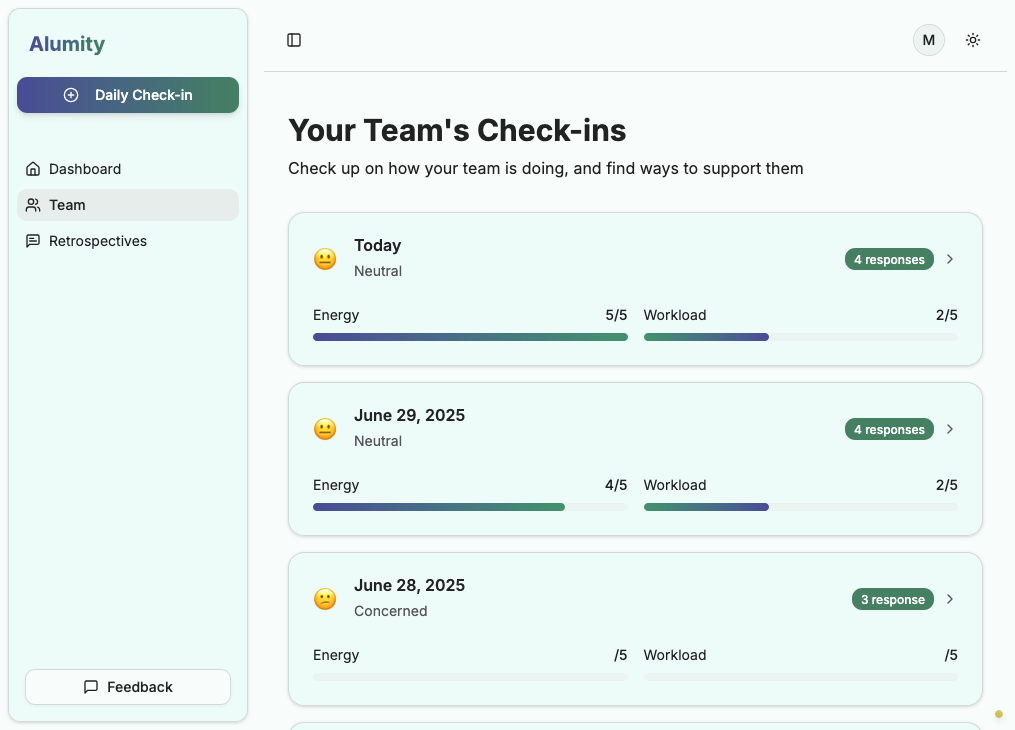Click the Alumity logo
1015x730 pixels.
point(67,44)
